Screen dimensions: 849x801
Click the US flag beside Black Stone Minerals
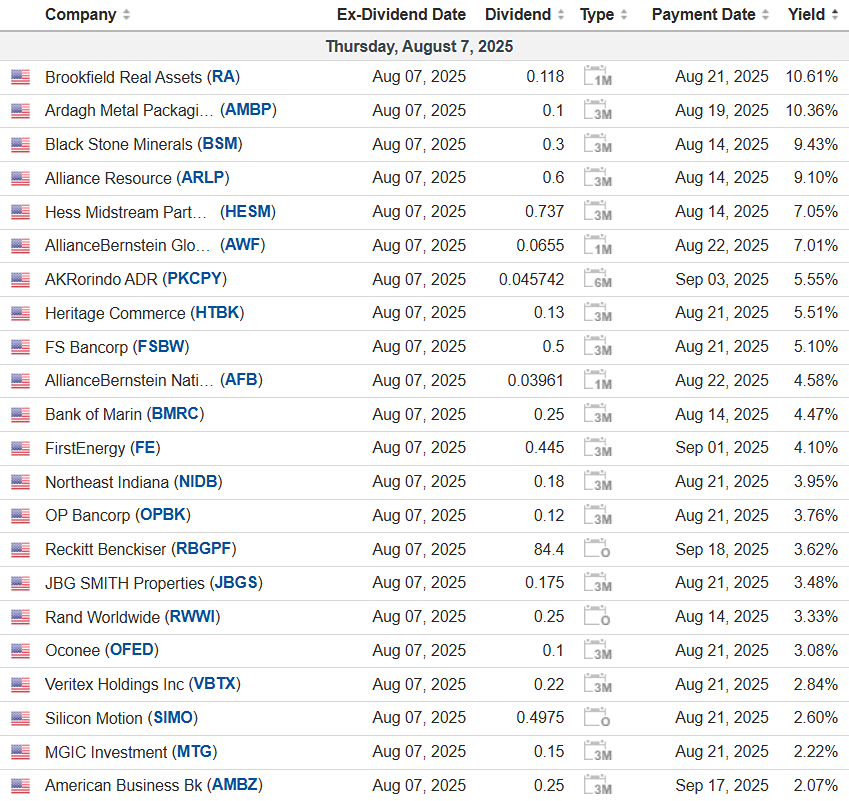click(x=20, y=144)
